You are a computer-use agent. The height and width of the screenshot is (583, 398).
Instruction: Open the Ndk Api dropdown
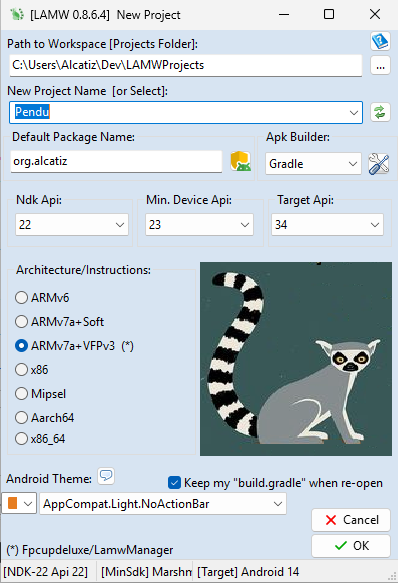[x=120, y=225]
